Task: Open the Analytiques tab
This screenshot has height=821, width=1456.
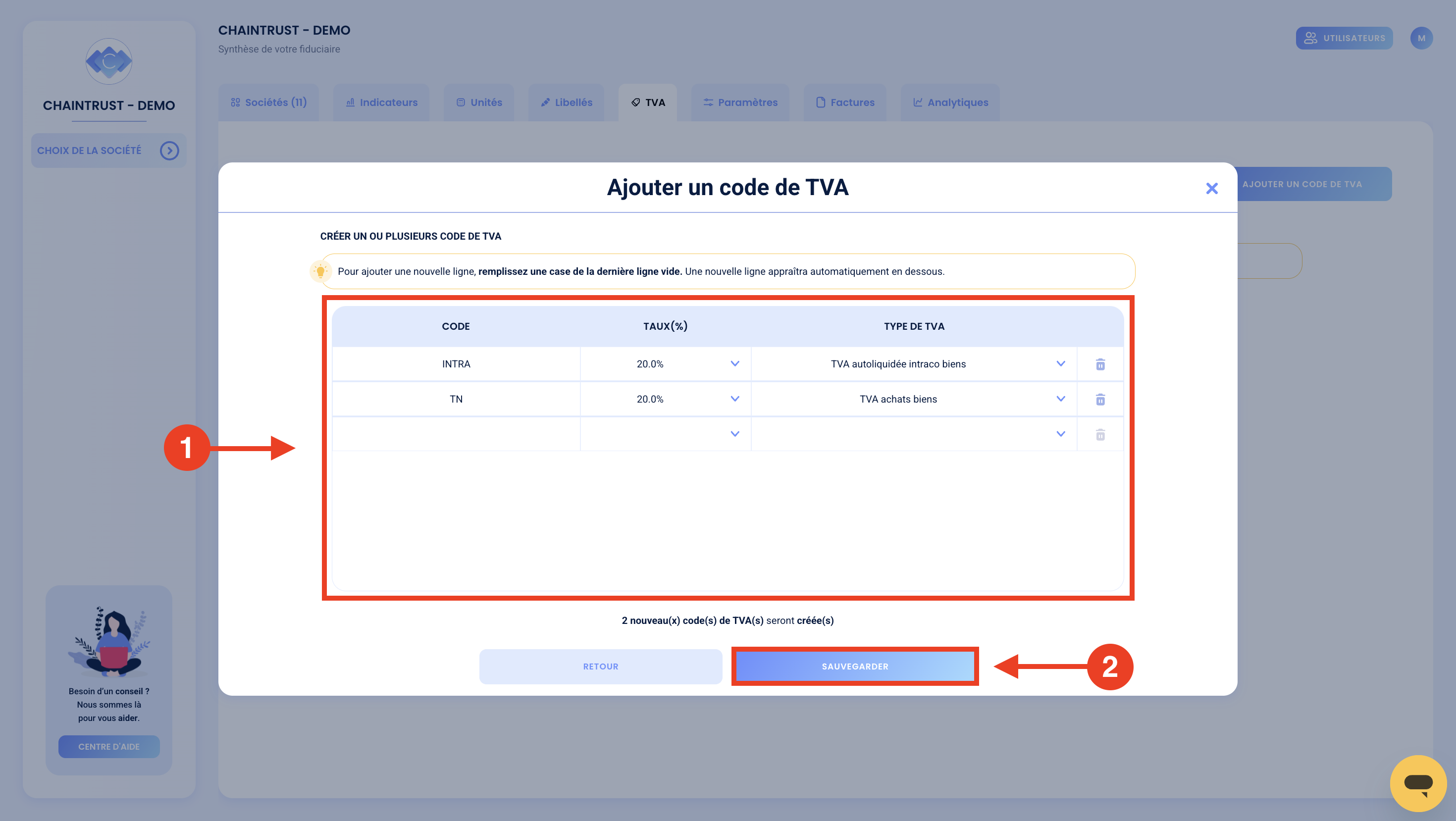Action: click(950, 103)
